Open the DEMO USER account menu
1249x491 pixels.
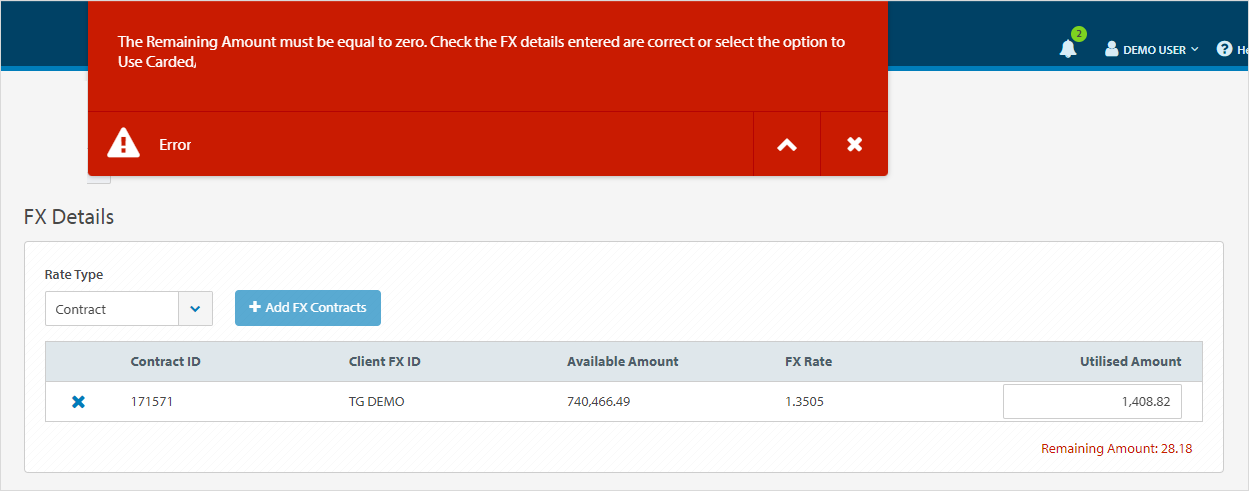[x=1152, y=49]
